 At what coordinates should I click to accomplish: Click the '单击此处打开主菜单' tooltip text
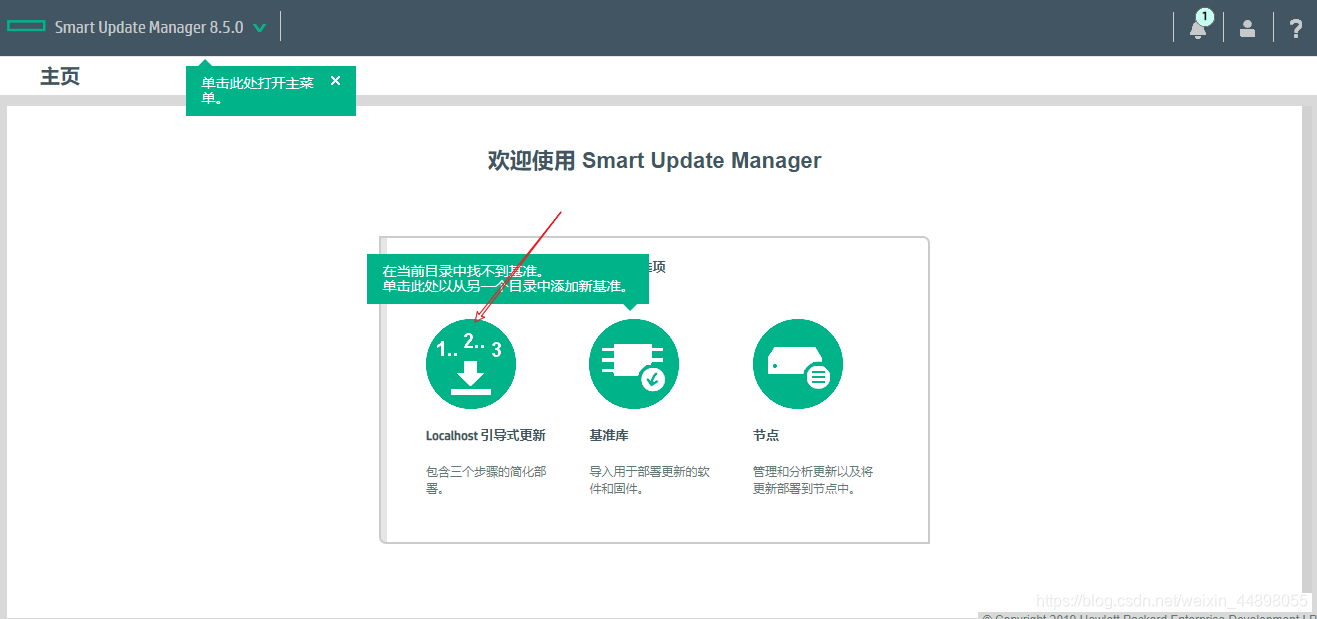coord(259,90)
